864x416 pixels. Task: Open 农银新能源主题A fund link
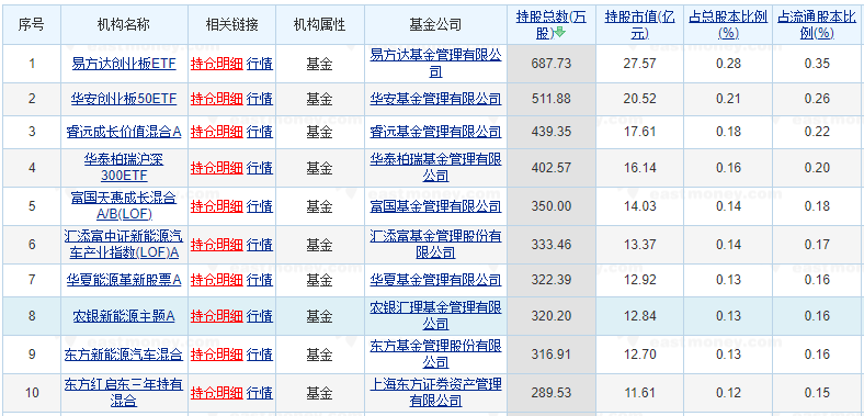pyautogui.click(x=124, y=316)
